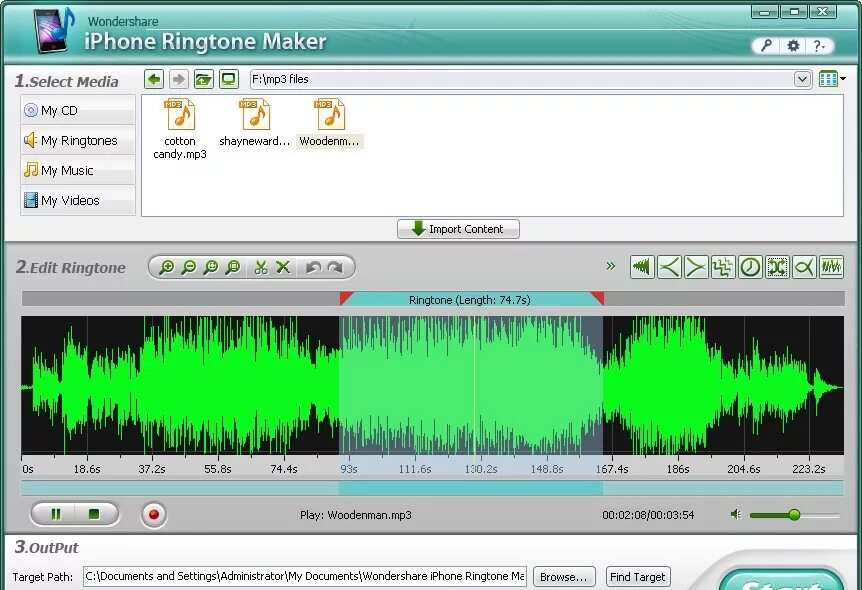Click the looped curve effect icon
Screen dimensions: 862x590
(x=804, y=267)
